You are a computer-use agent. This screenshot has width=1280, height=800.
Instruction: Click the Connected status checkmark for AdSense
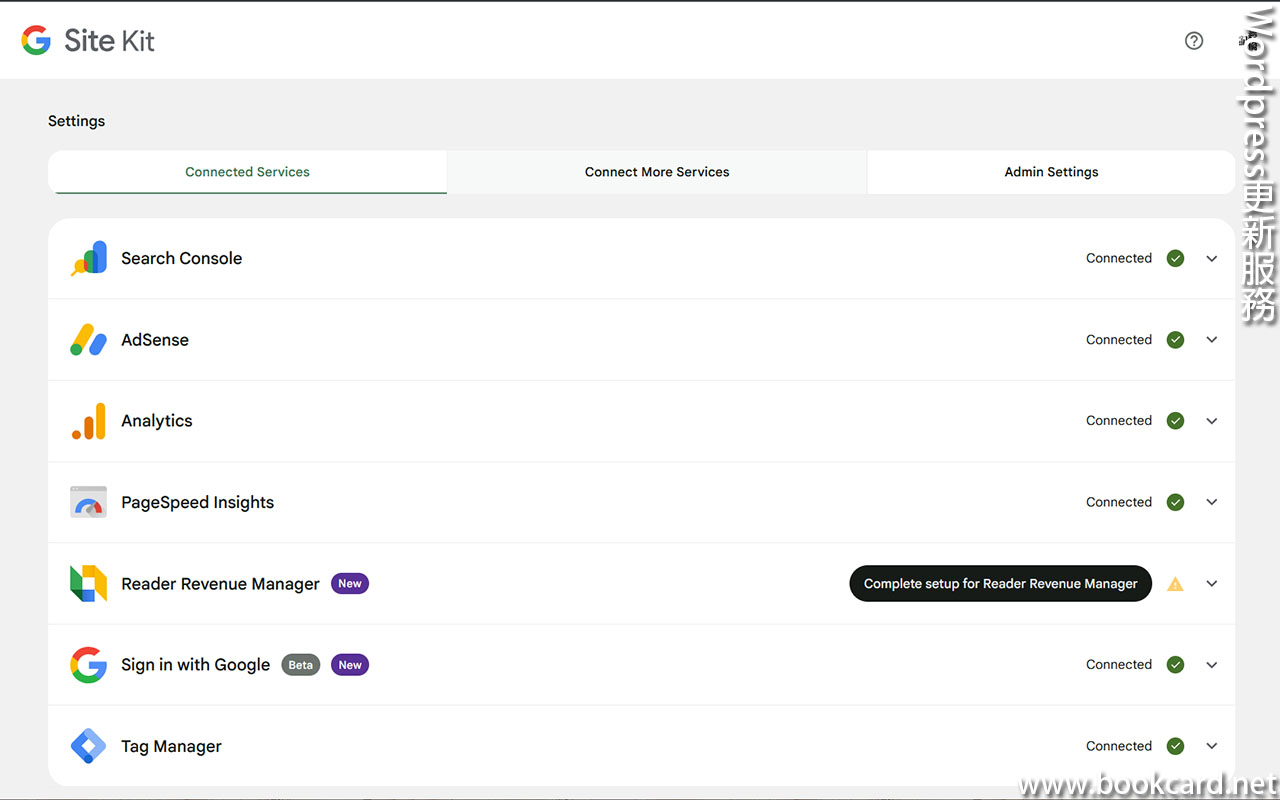point(1175,340)
